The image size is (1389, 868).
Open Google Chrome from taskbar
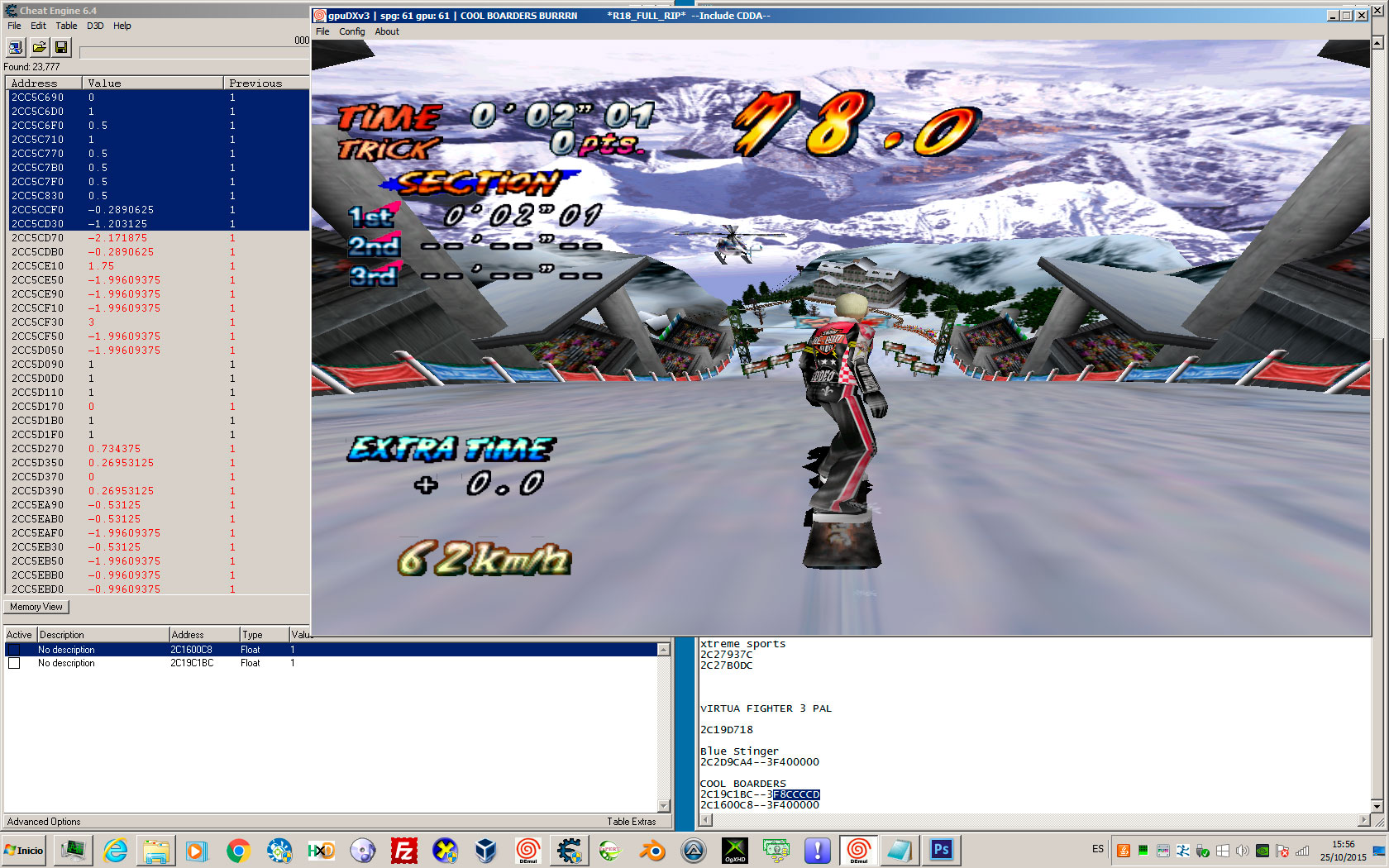point(238,851)
